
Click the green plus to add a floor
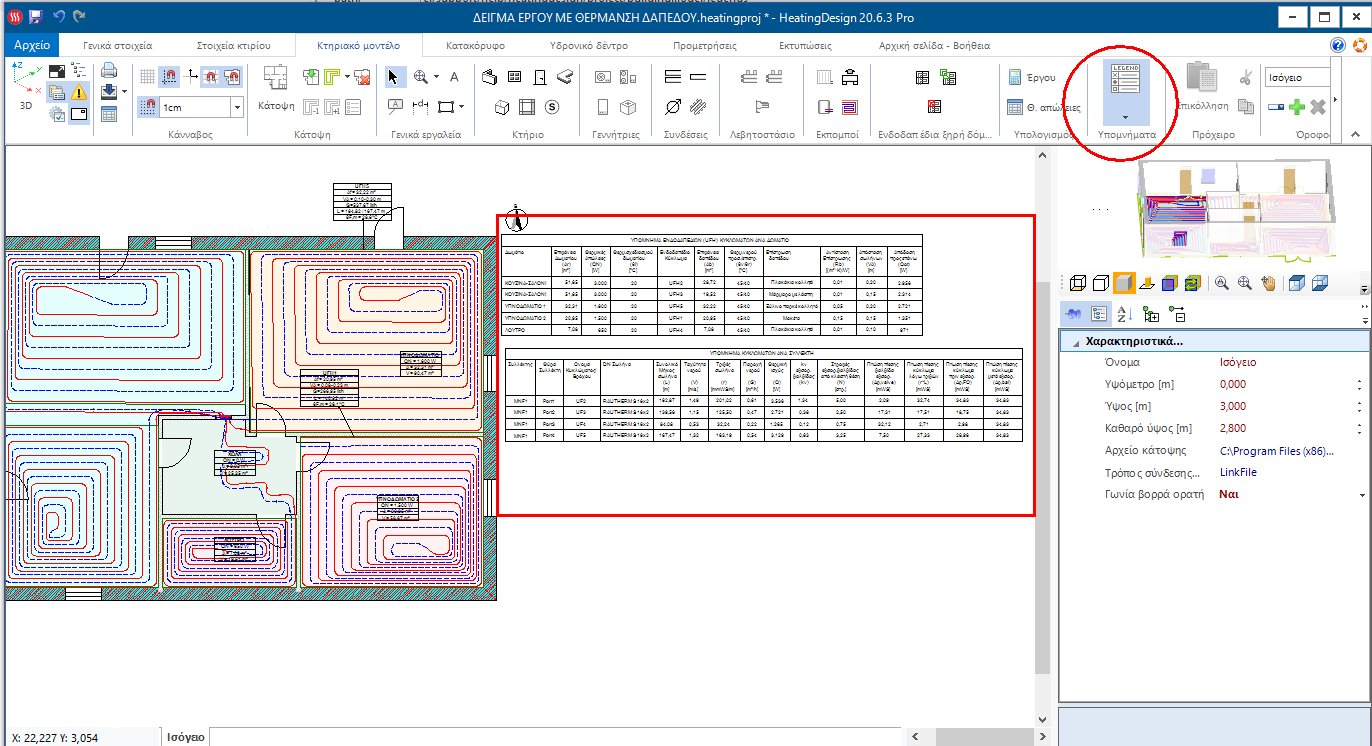pyautogui.click(x=1298, y=106)
